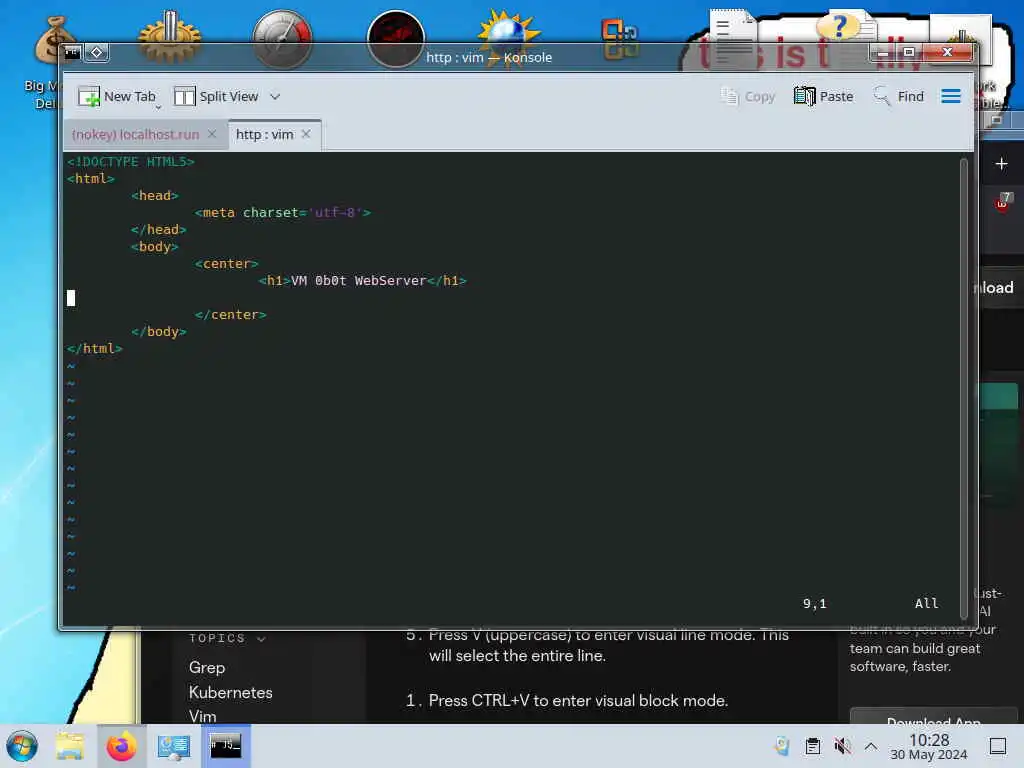Open the file manager from taskbar
The image size is (1024, 768).
[x=70, y=746]
